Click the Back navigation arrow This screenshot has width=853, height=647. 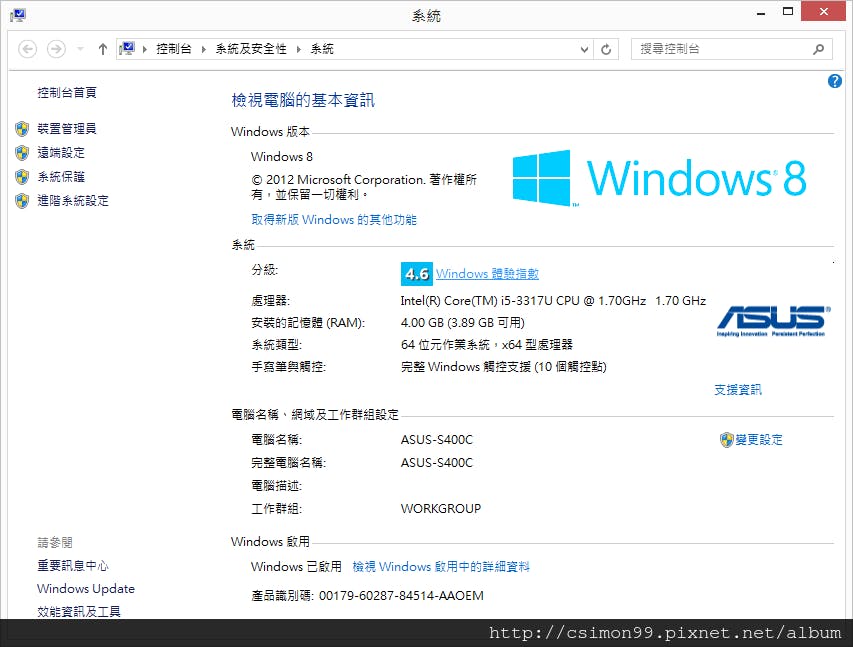click(28, 50)
